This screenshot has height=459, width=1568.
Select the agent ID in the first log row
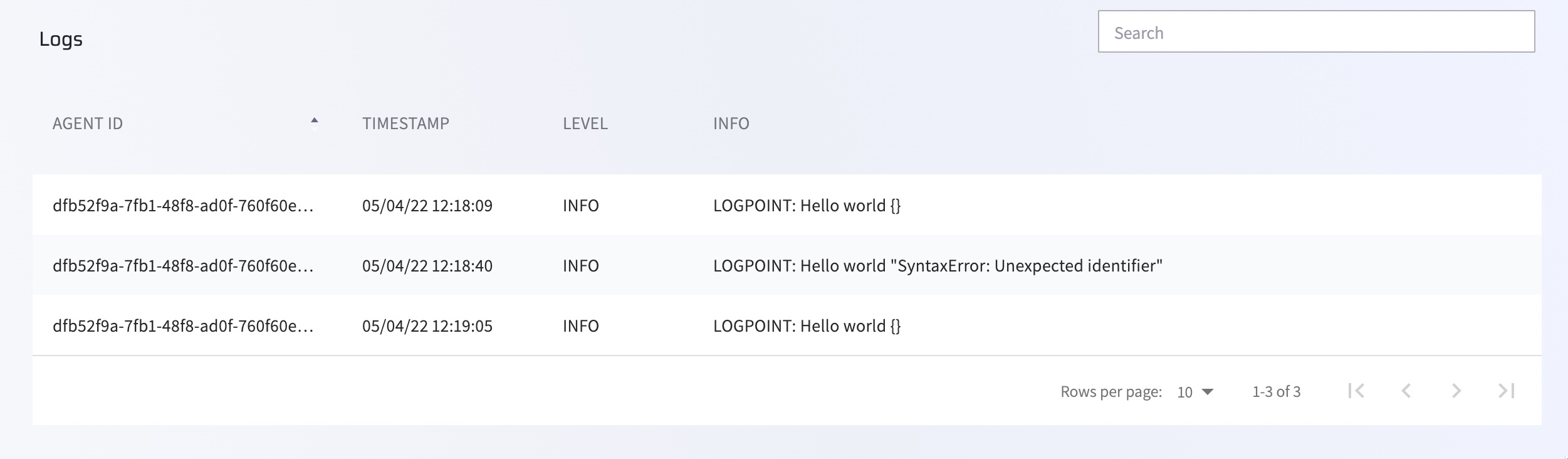[183, 206]
